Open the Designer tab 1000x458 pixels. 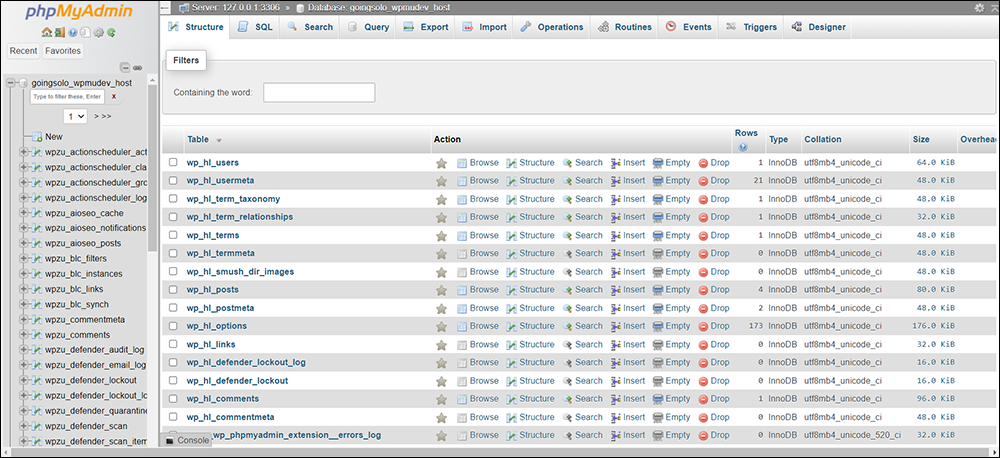(818, 27)
